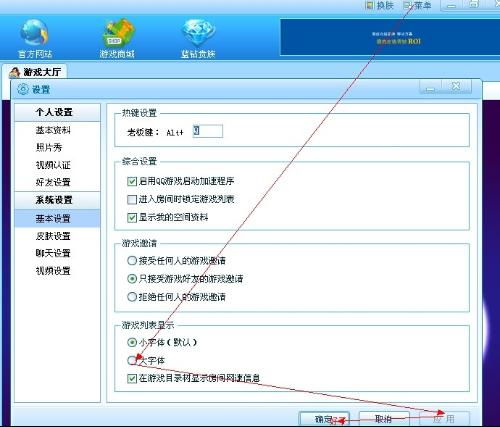This screenshot has height=427, width=500.
Task: Enable 进入房间时锁定游戏列表 checkbox
Action: point(132,199)
